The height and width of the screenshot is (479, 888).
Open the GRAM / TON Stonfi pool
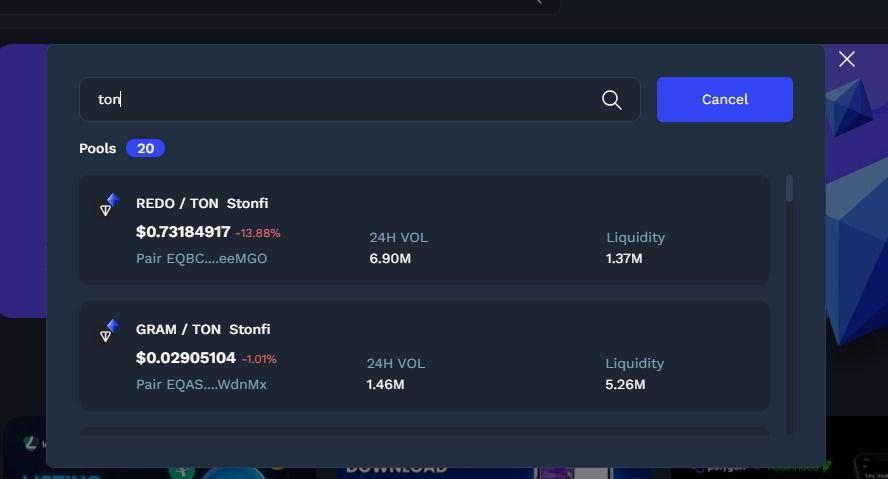424,356
